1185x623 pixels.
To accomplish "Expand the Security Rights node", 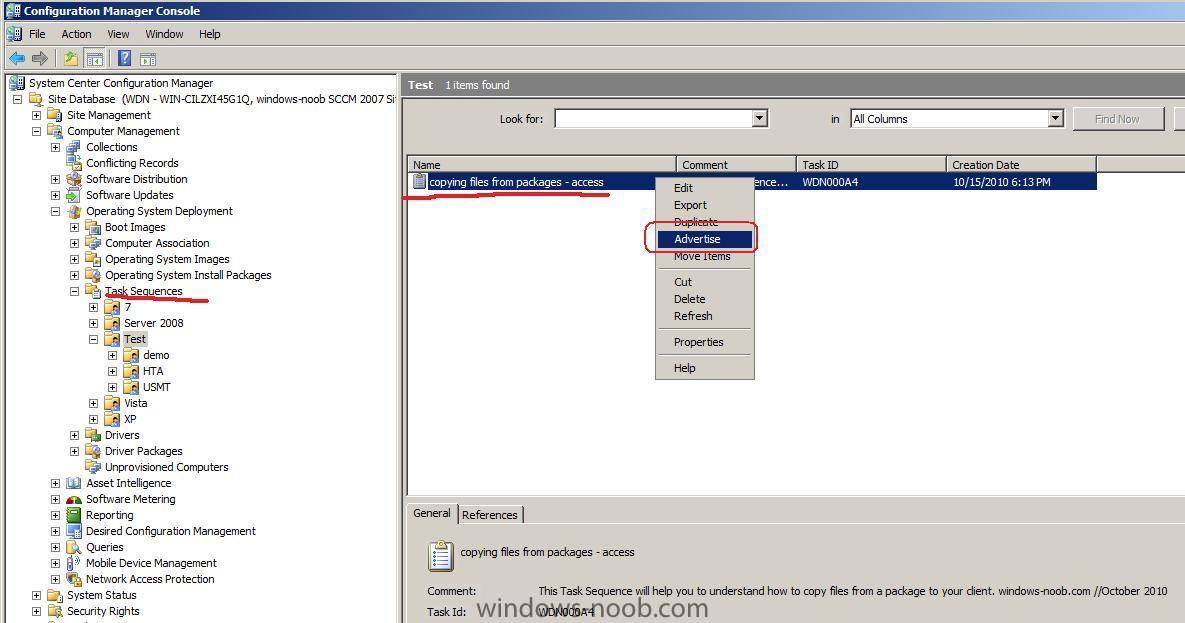I will point(36,612).
